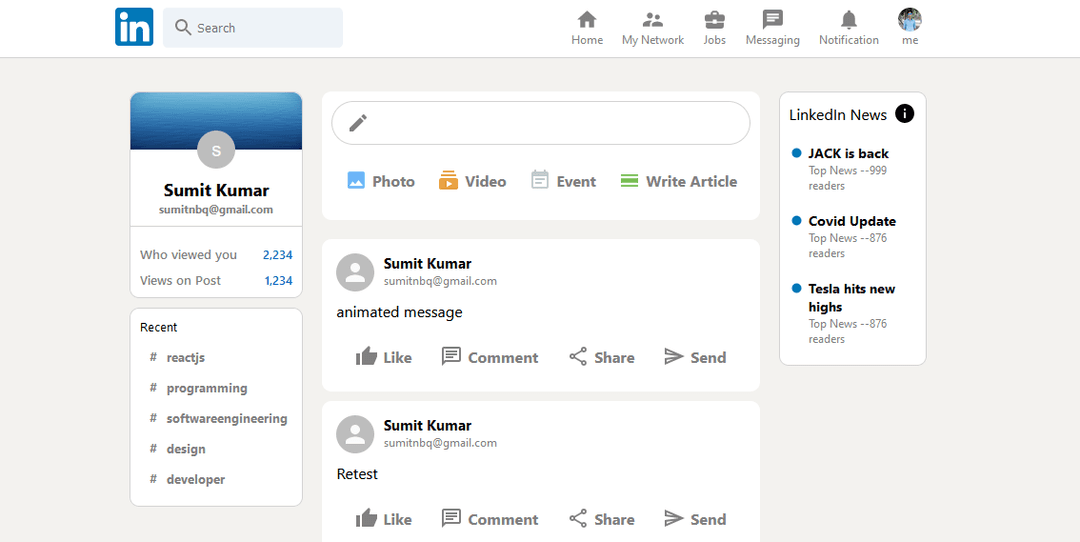Send the 'Retest' post
This screenshot has height=542, width=1080.
coord(694,519)
